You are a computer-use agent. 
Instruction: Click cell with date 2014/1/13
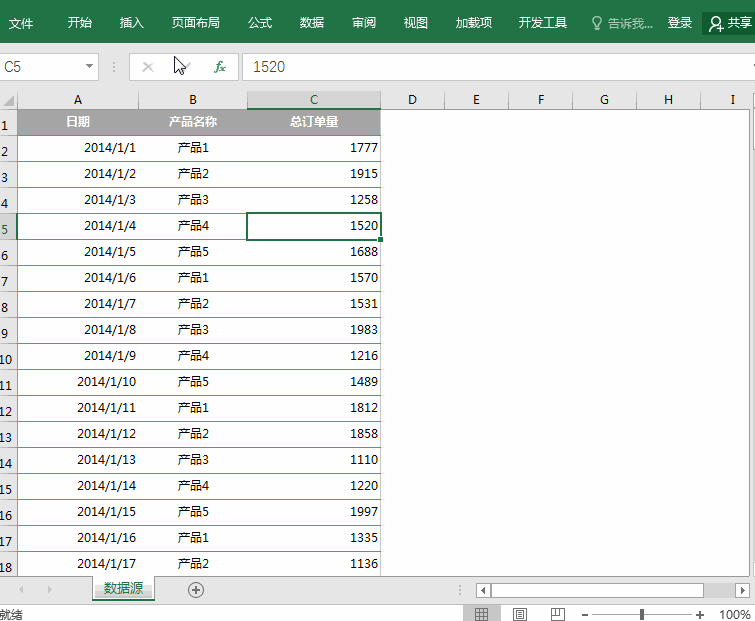78,460
